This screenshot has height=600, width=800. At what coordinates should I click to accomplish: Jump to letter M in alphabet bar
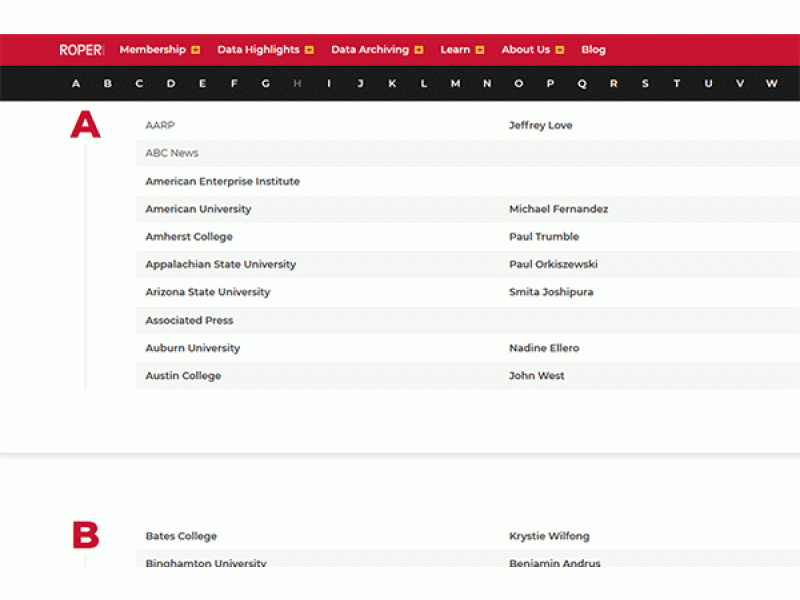455,84
